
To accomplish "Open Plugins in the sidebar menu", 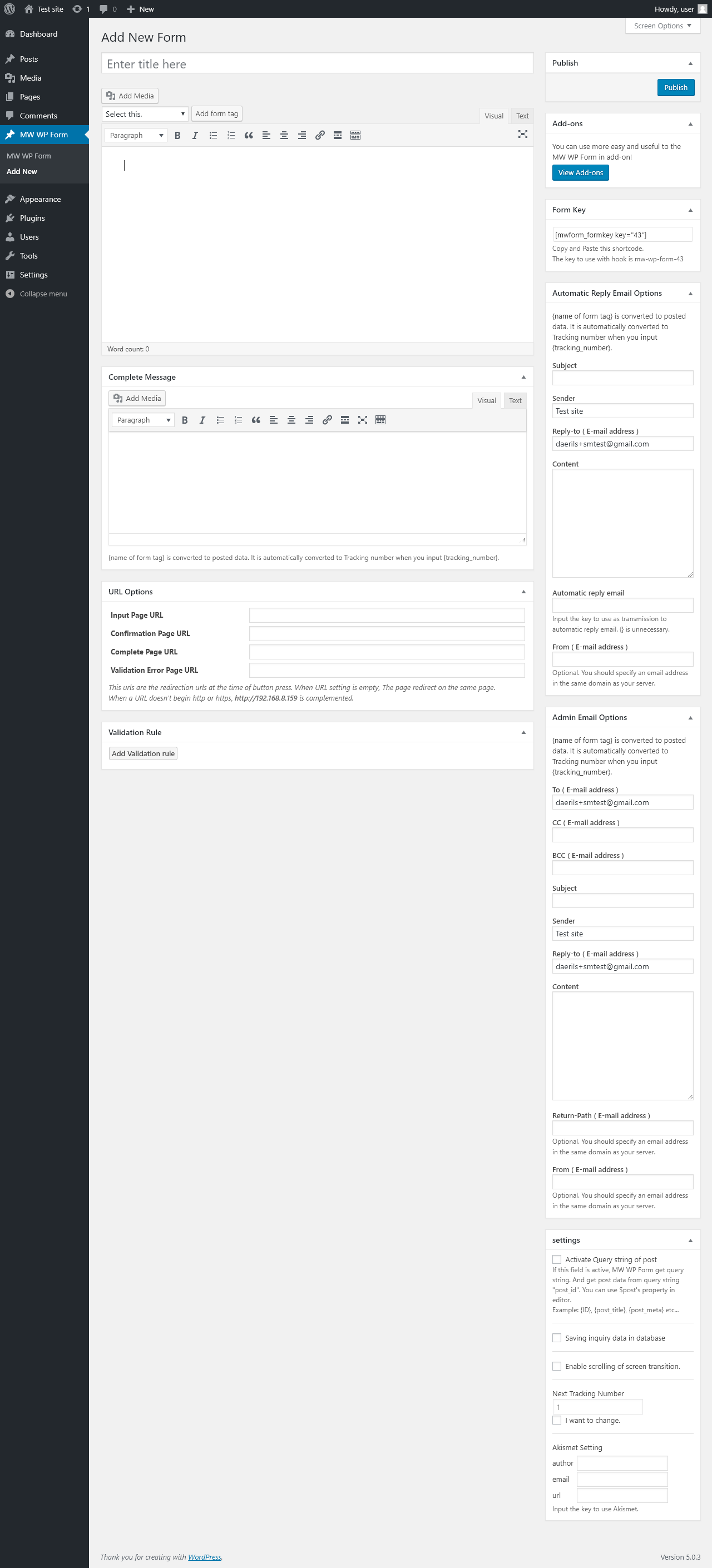I will click(32, 218).
